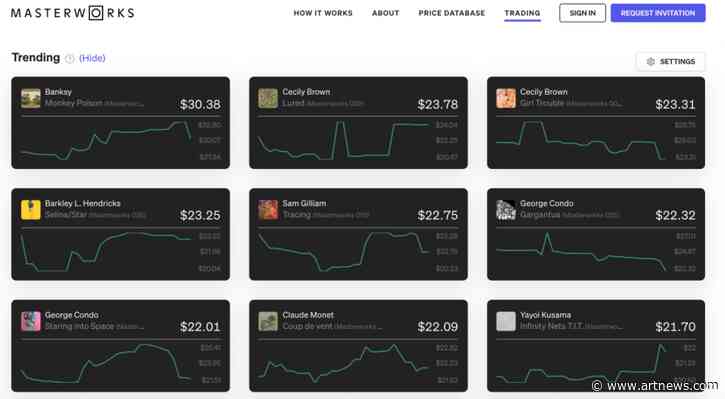725x399 pixels.
Task: Open Yayoi Kusama Infinity Nets thumbnail
Action: (506, 321)
